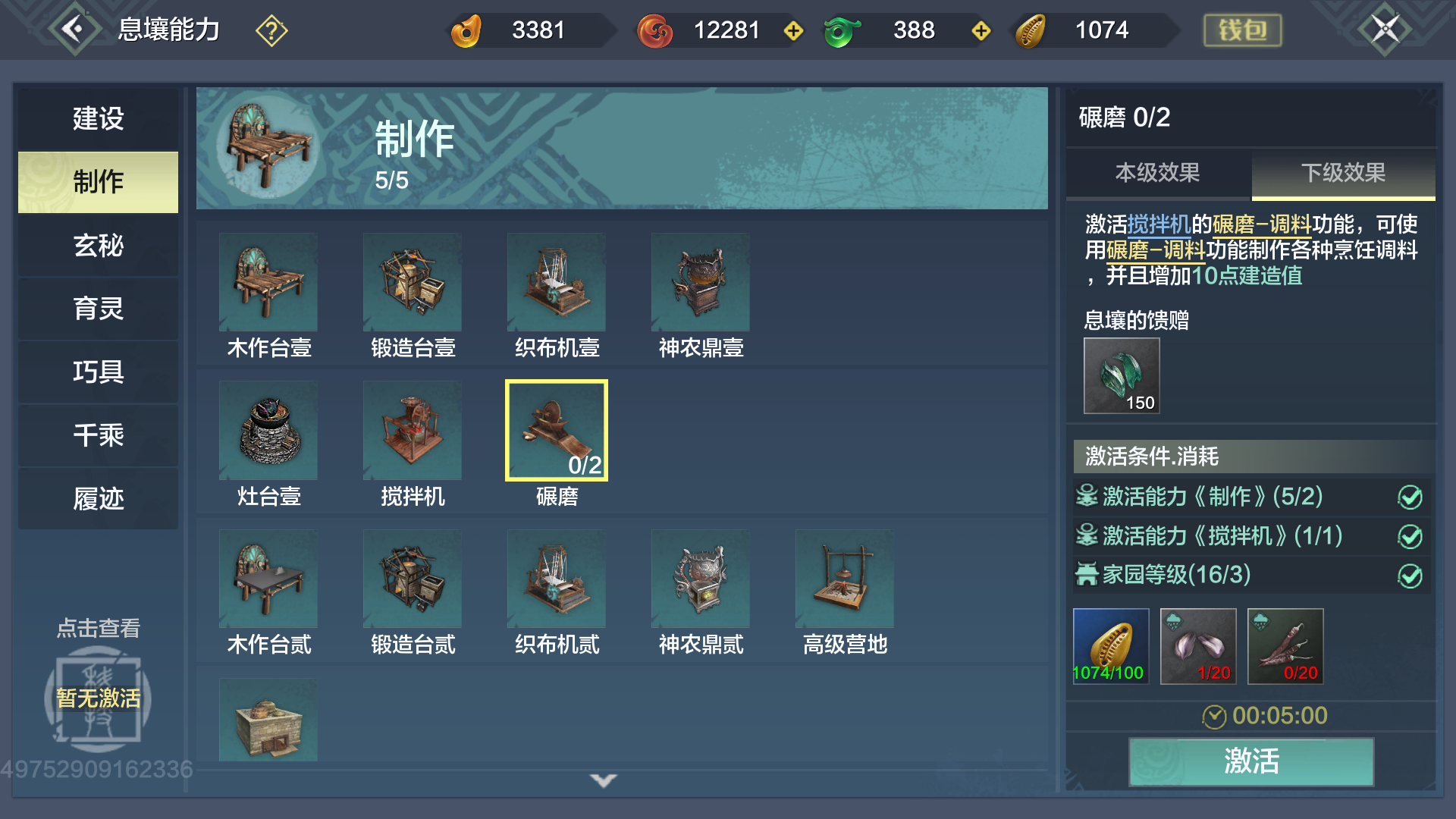Select the 搅拌机 mixer icon
The image size is (1456, 819).
point(413,431)
